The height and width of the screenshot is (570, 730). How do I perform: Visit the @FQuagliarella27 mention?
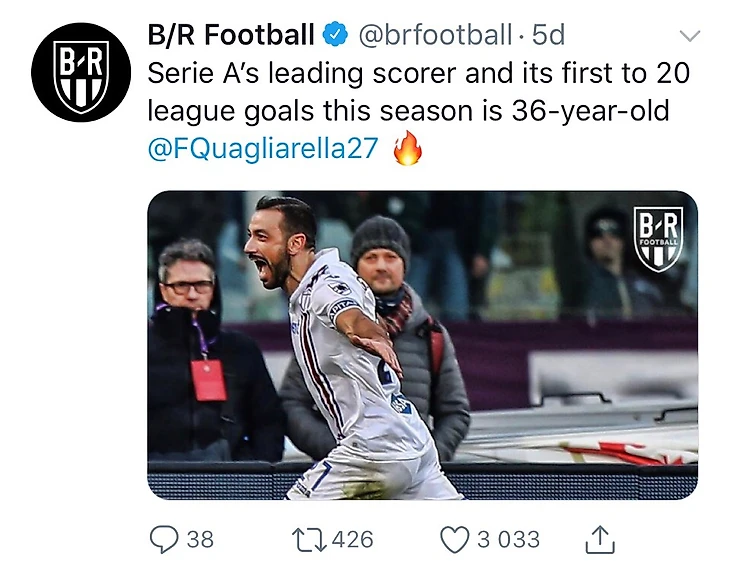click(263, 148)
